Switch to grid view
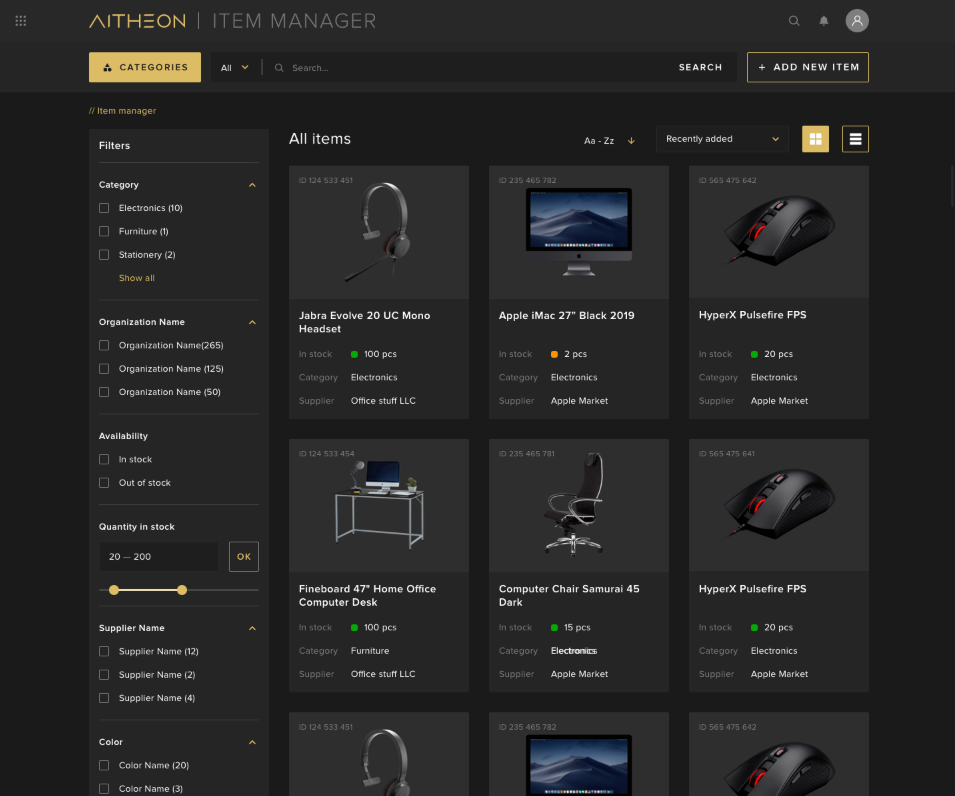 tap(815, 139)
